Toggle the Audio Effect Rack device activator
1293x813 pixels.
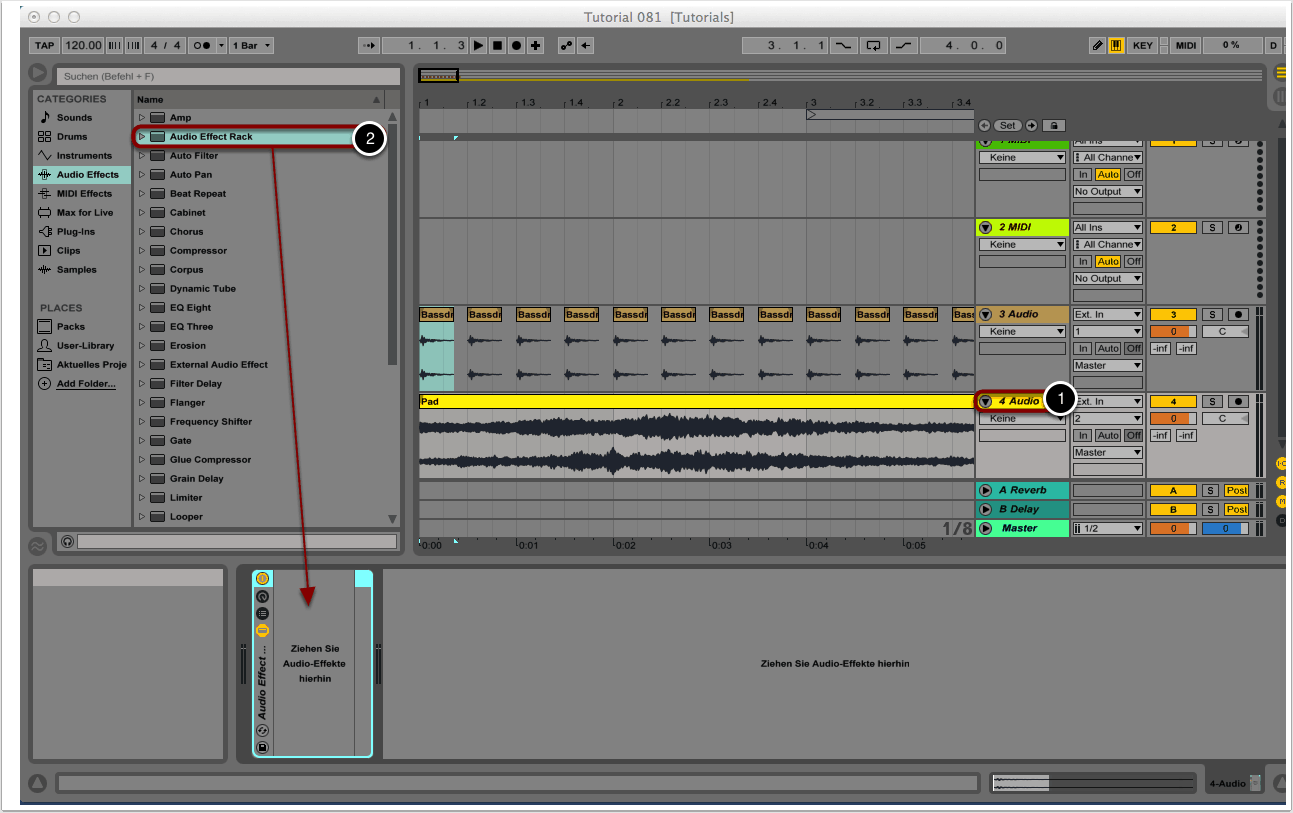[263, 579]
